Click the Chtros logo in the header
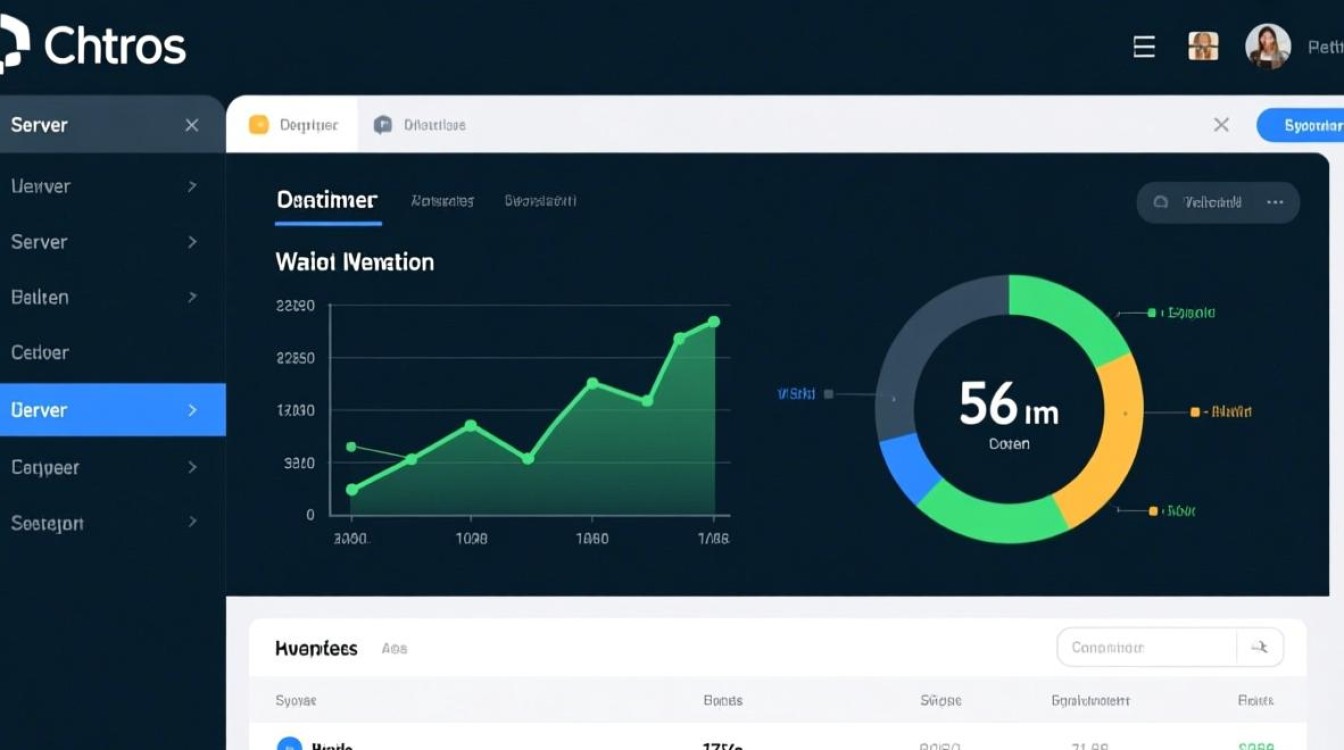This screenshot has width=1344, height=750. (x=95, y=46)
